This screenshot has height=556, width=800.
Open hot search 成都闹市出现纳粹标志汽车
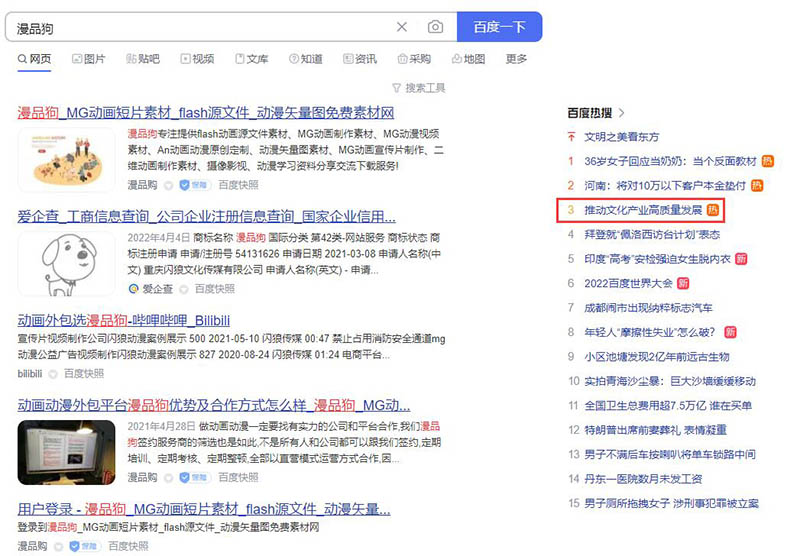(648, 308)
